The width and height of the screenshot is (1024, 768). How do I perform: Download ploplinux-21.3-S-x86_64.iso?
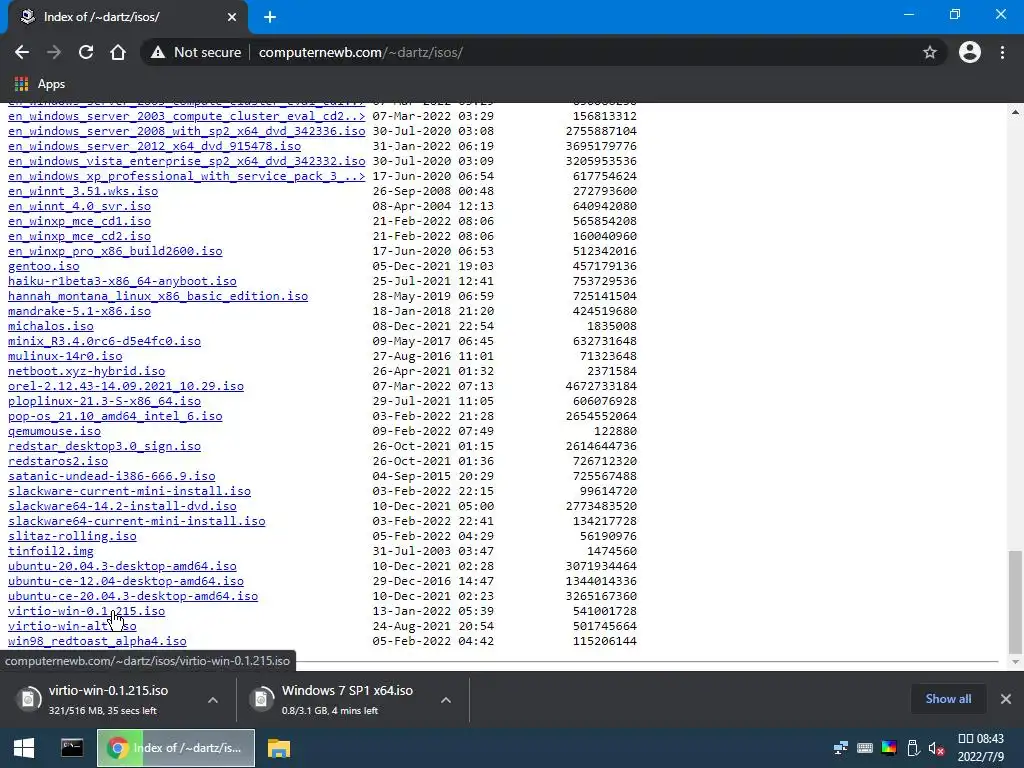pyautogui.click(x=104, y=402)
